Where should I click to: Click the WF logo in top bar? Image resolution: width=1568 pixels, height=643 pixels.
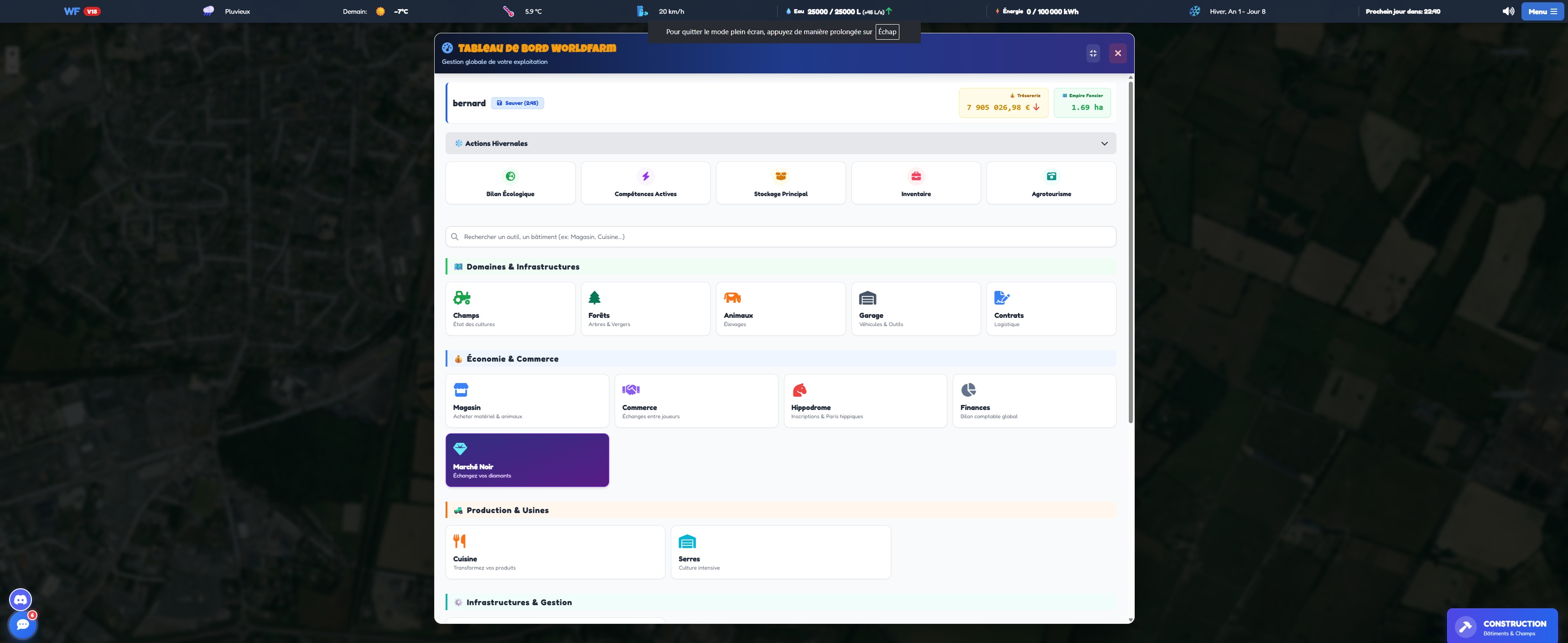point(72,11)
